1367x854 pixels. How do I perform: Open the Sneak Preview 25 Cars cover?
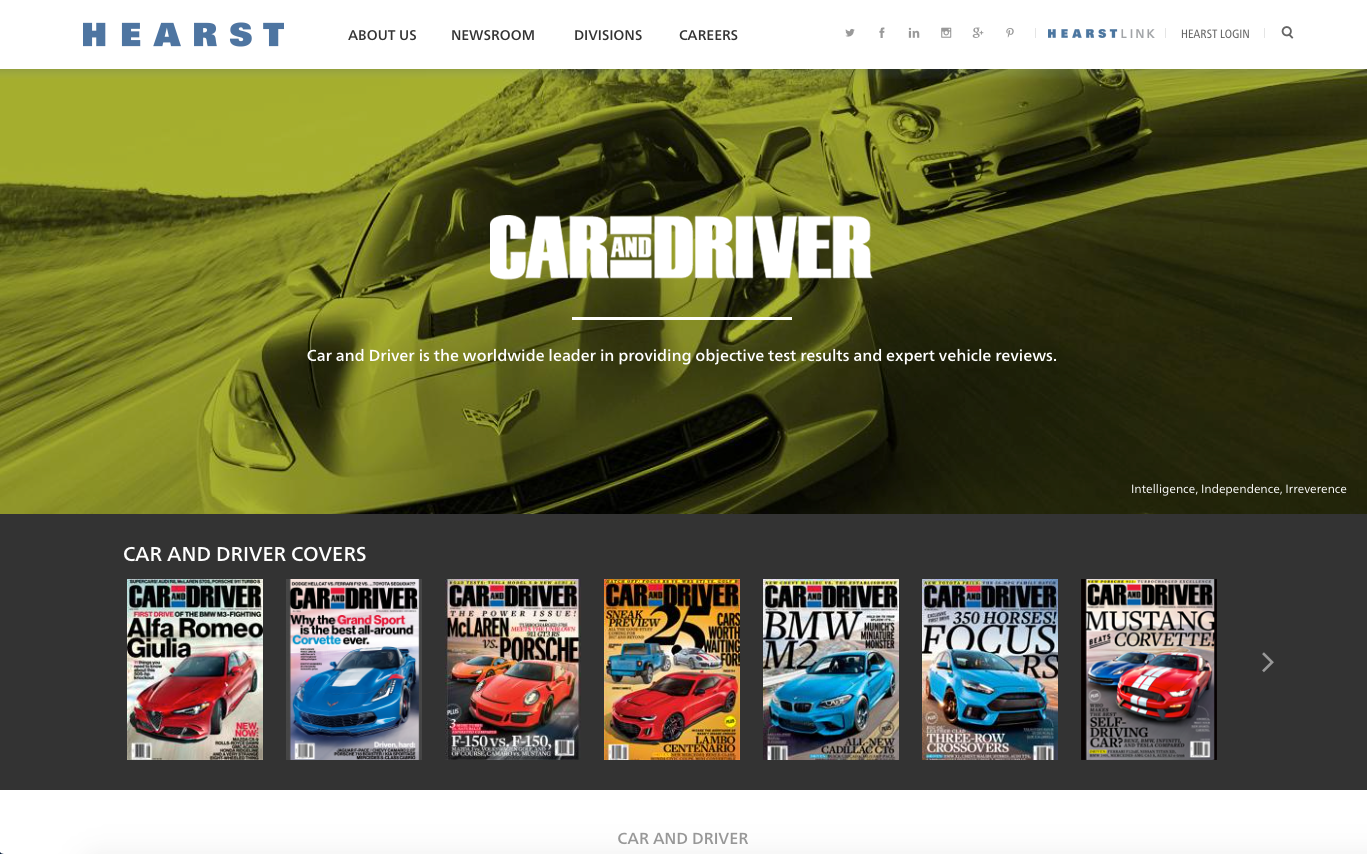pos(672,669)
